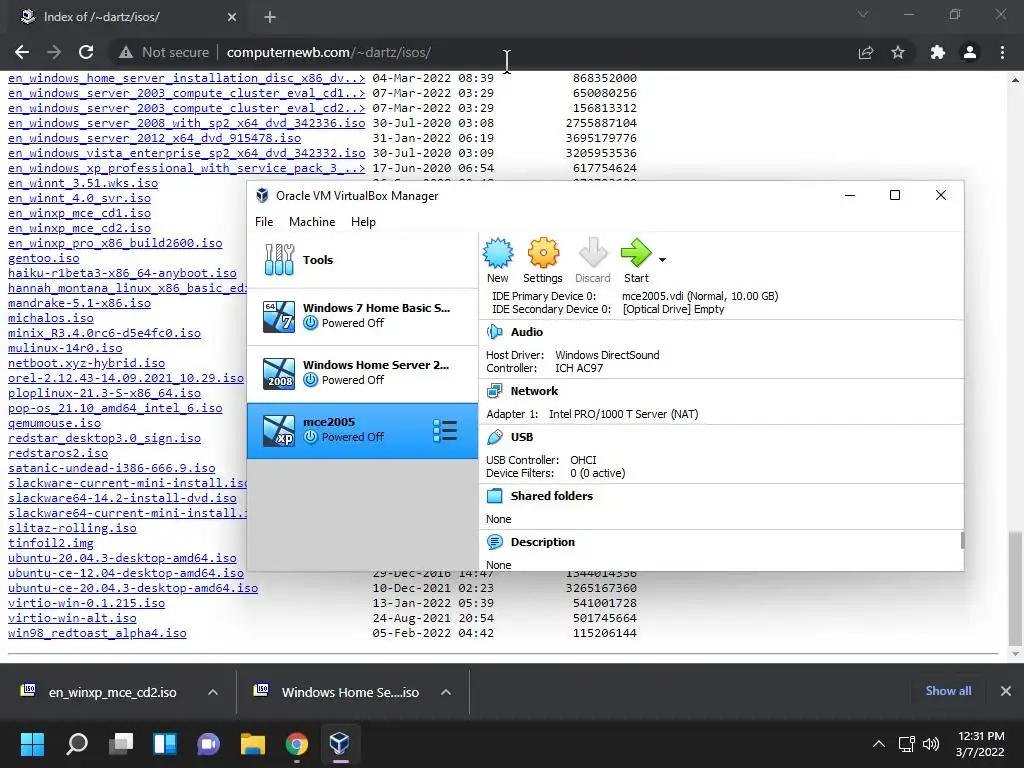Click the VirtualBox taskbar icon
1024x768 pixels.
pos(340,744)
